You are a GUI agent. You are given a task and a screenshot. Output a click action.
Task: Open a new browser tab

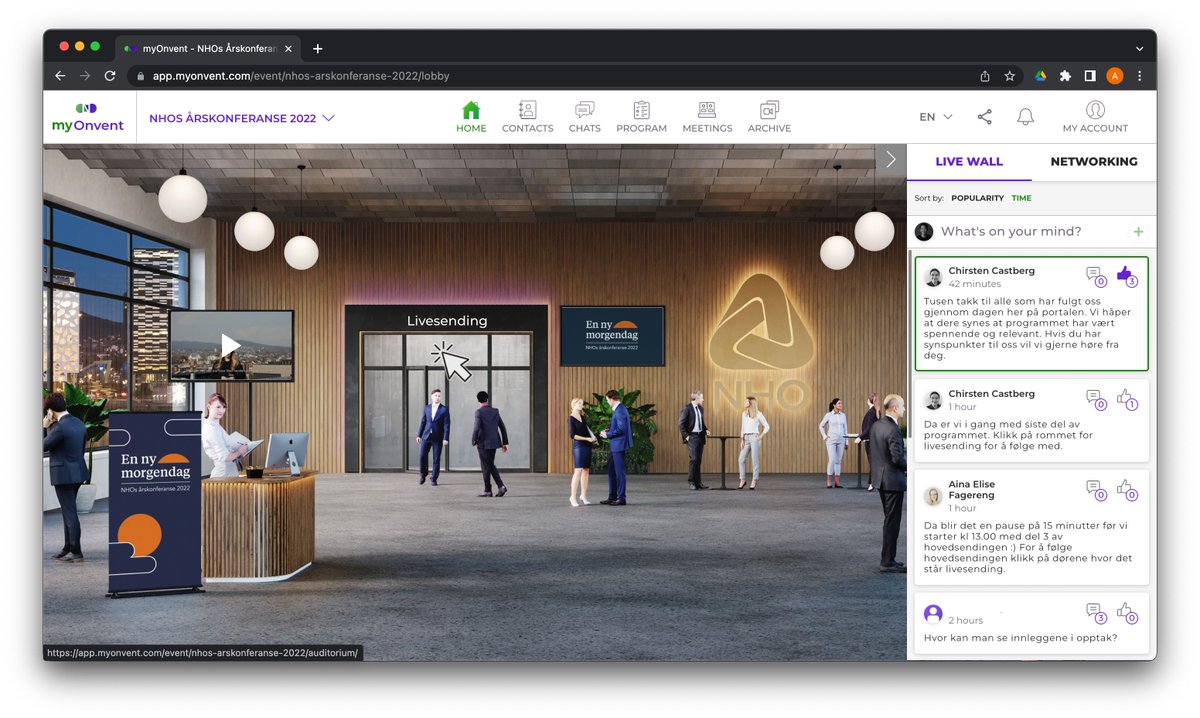(318, 48)
